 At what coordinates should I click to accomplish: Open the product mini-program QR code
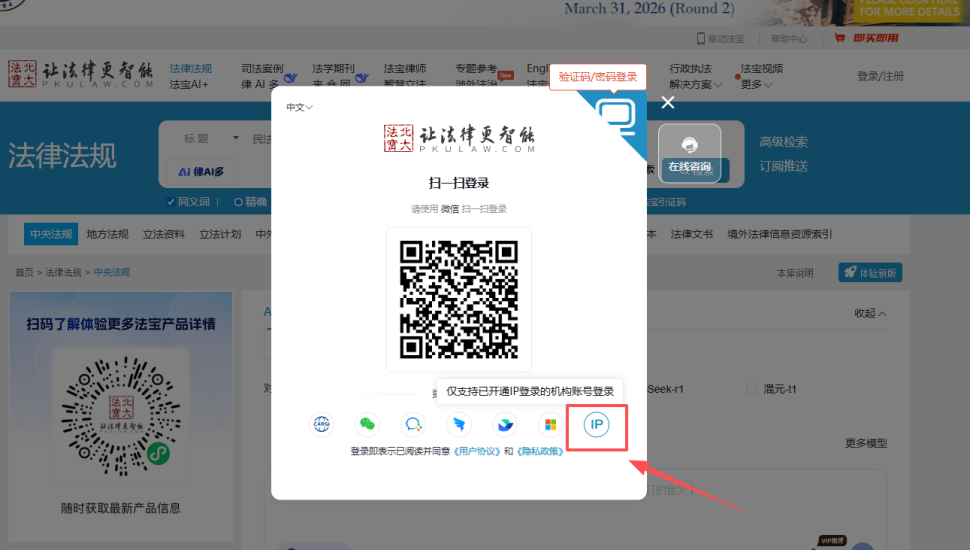click(x=121, y=416)
